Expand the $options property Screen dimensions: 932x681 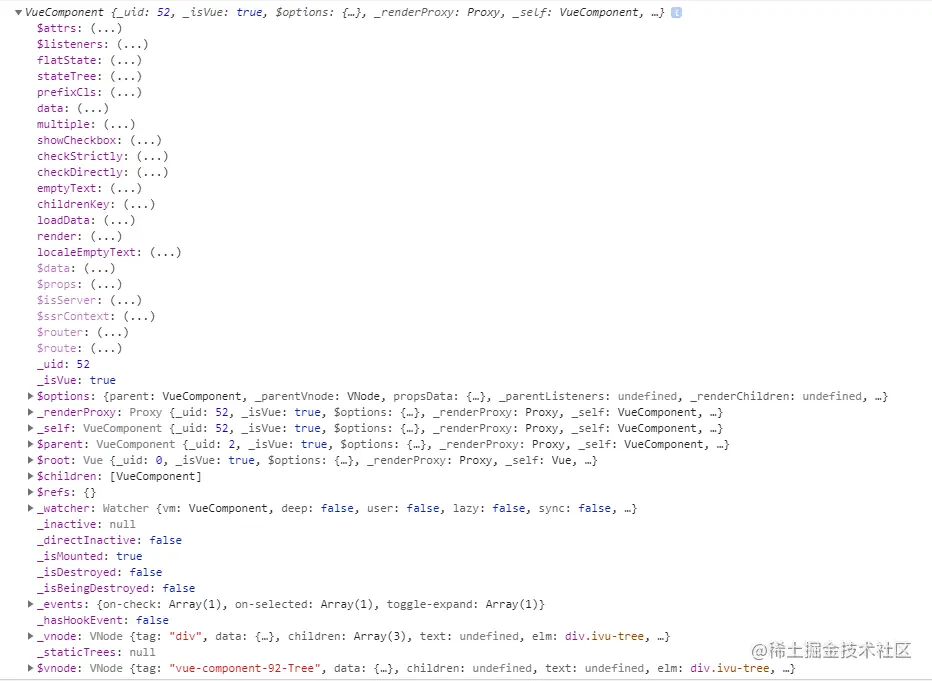pyautogui.click(x=30, y=396)
